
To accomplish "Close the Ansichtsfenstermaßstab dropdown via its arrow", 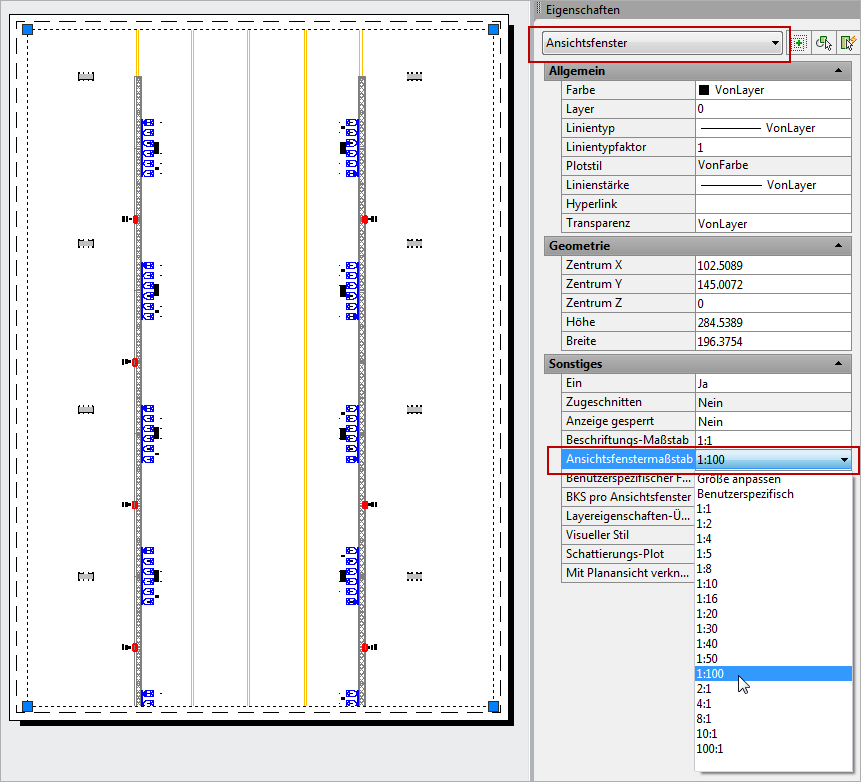I will [x=845, y=459].
